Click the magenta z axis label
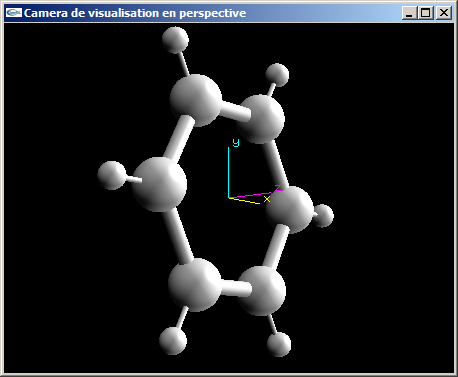 [x=278, y=188]
